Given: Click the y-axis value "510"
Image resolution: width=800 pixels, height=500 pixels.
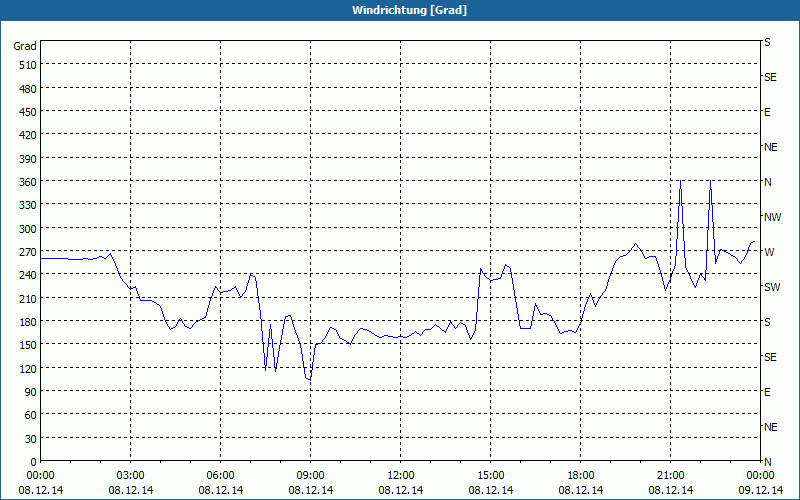Looking at the screenshot, I should tap(28, 65).
